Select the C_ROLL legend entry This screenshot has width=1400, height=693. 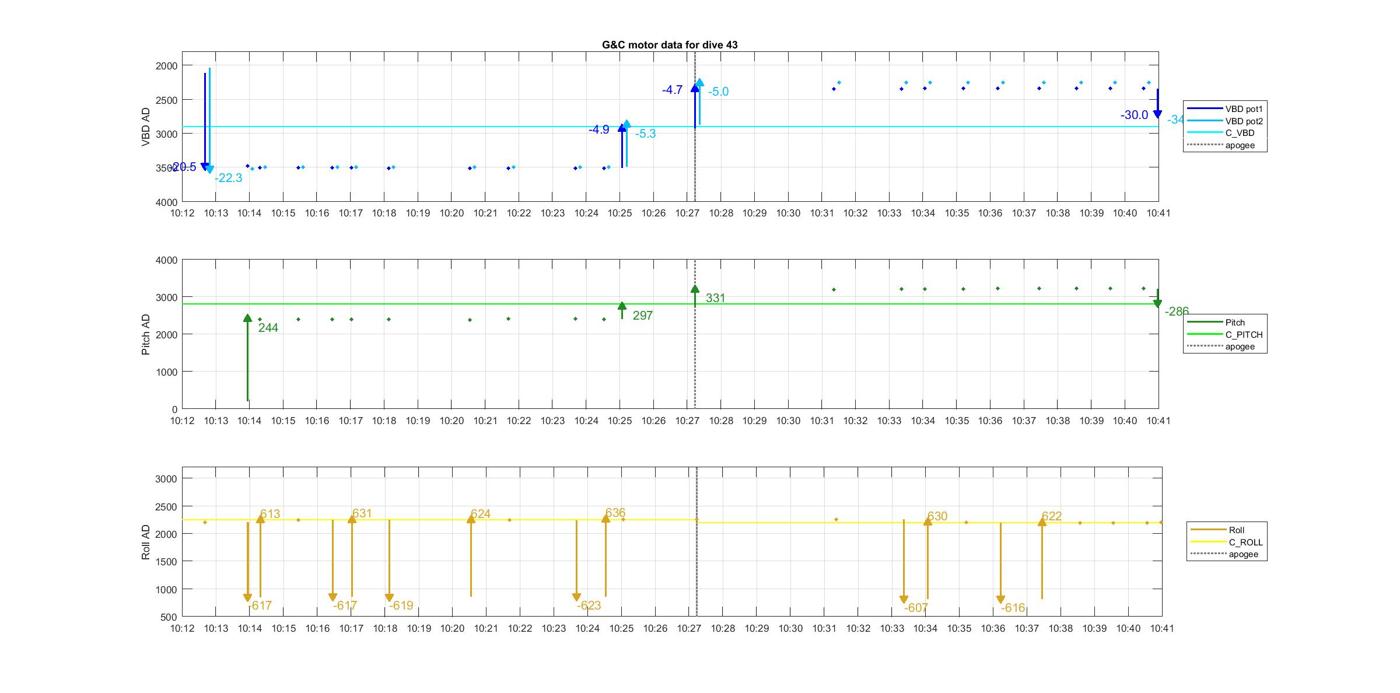click(1227, 542)
